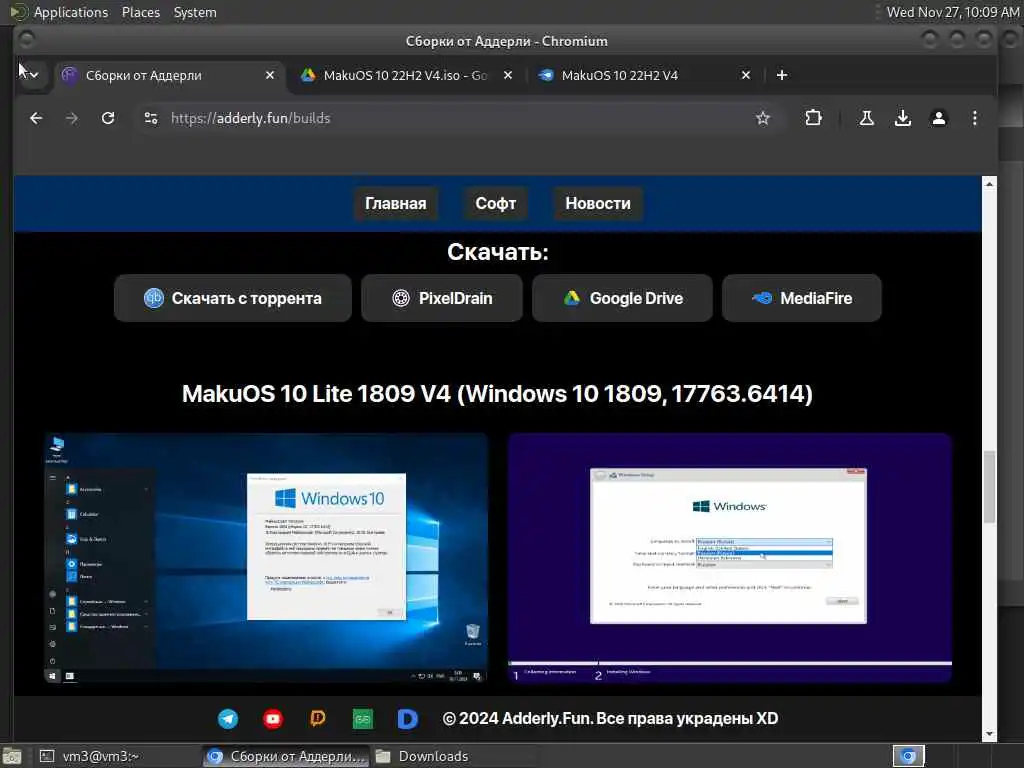
Task: Click page scrollbar up arrow
Action: coord(989,184)
